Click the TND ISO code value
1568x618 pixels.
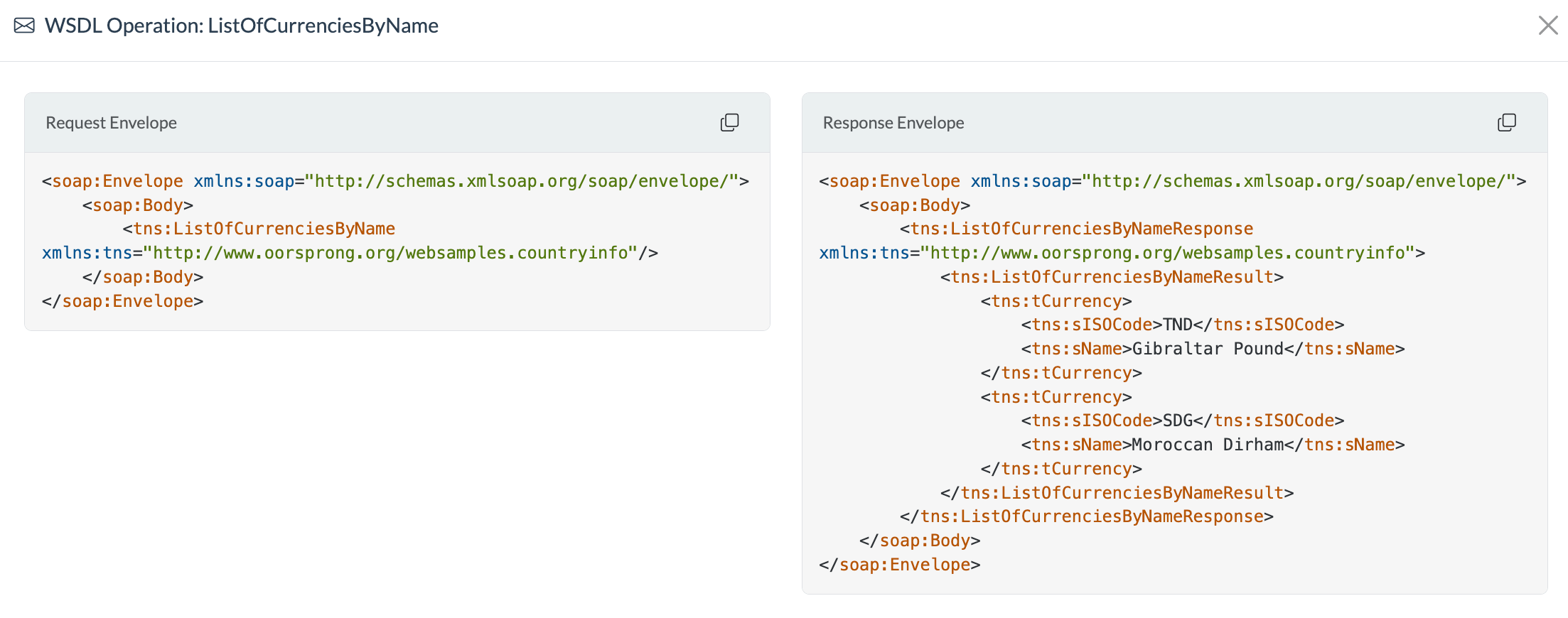point(1177,325)
